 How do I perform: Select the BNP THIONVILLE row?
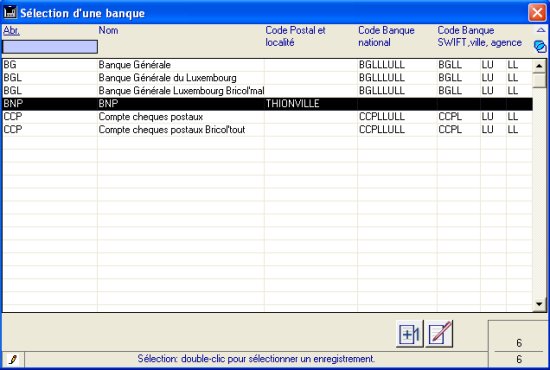(x=268, y=104)
